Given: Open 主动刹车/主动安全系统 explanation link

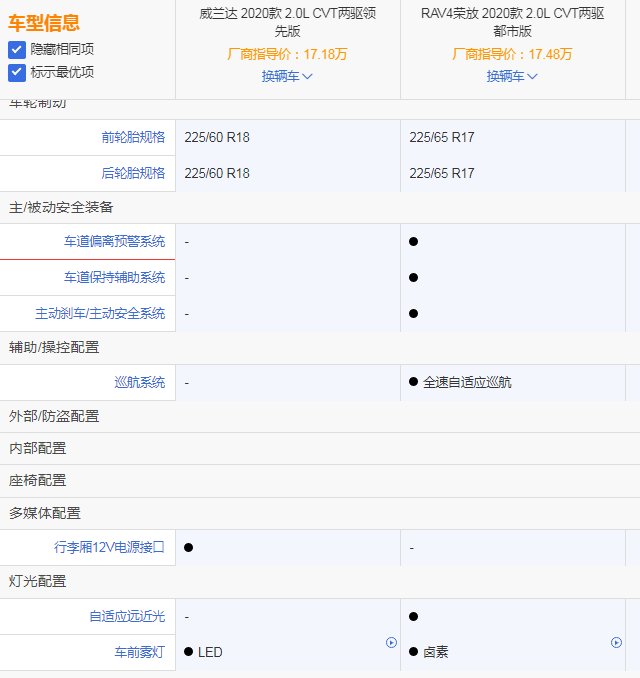Looking at the screenshot, I should (100, 313).
